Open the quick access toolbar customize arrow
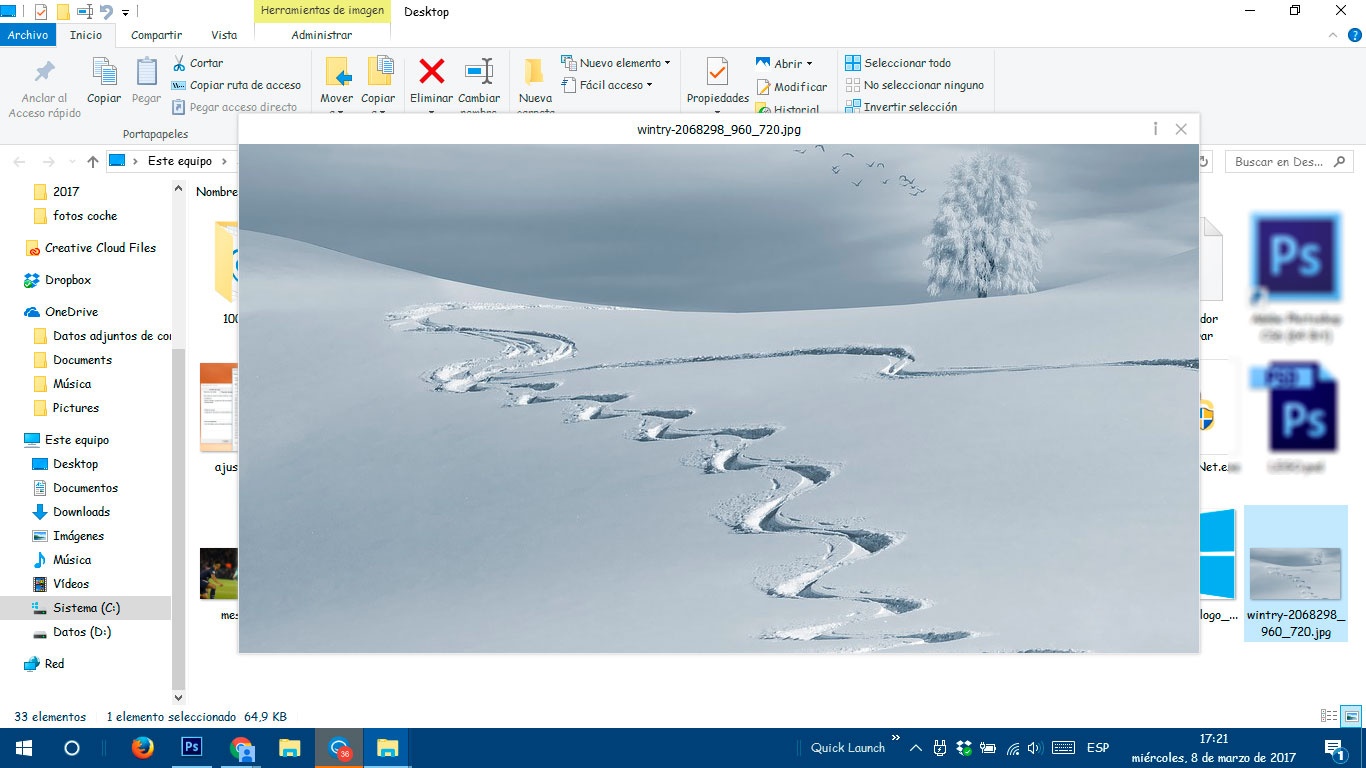The image size is (1366, 768). tap(125, 13)
